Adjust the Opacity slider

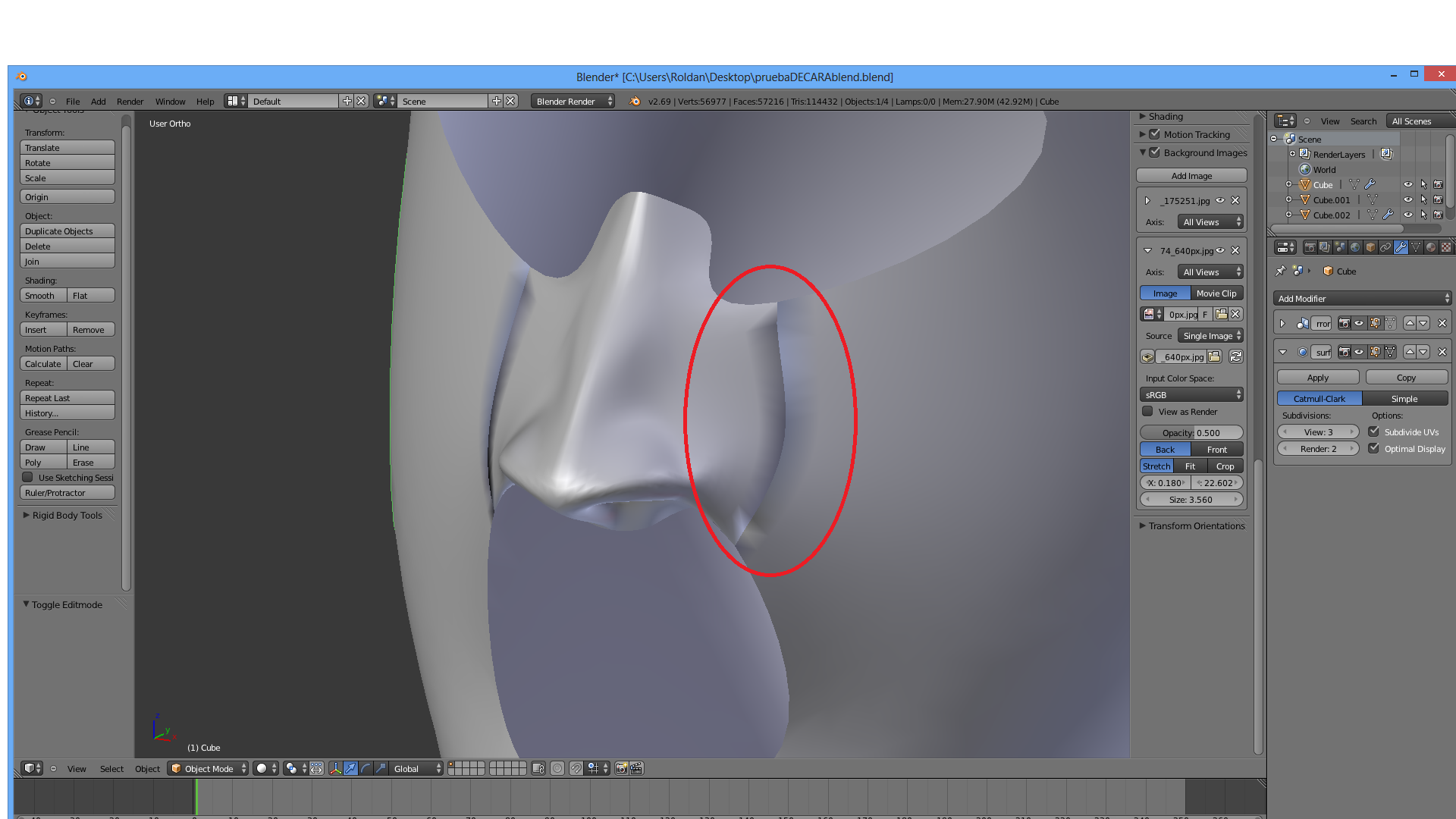(1191, 433)
